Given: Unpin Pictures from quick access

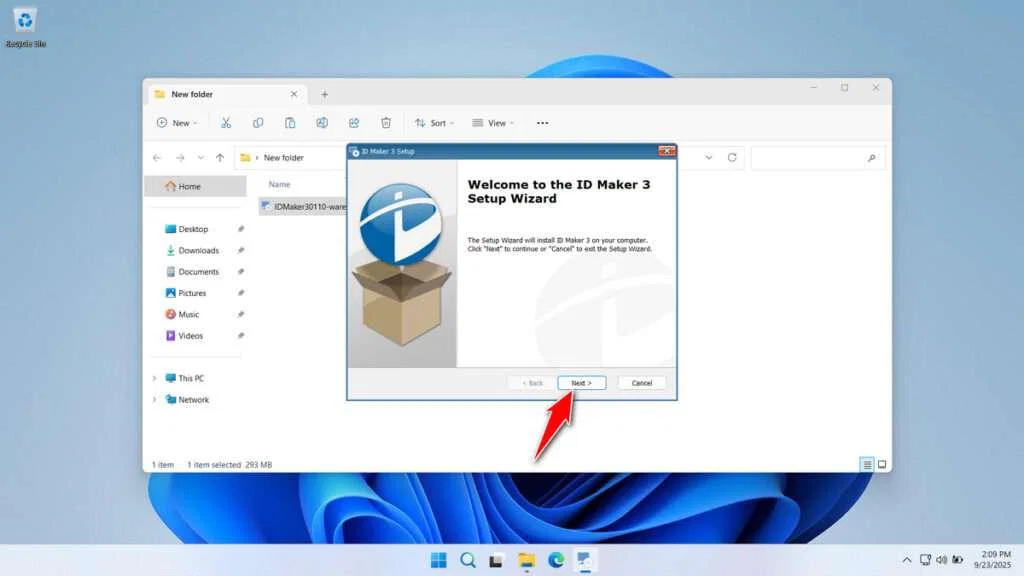Looking at the screenshot, I should [x=240, y=292].
